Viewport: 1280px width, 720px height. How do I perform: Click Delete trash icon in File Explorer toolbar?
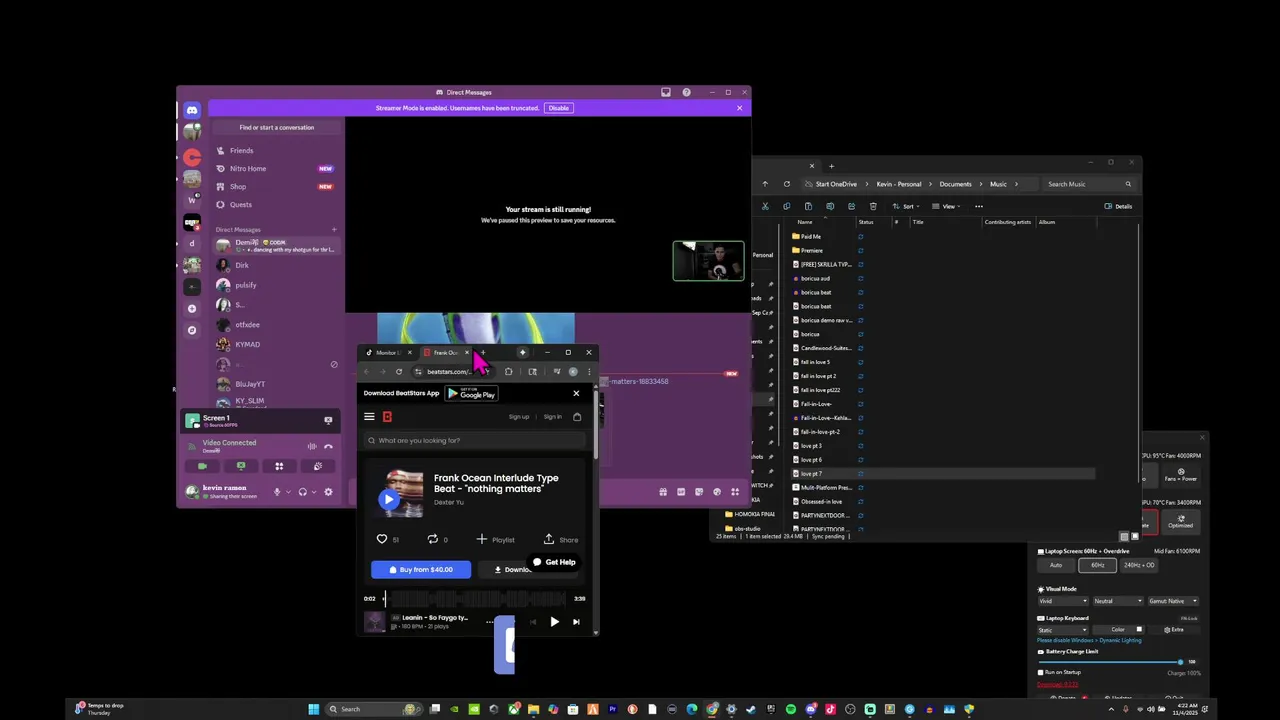(873, 206)
